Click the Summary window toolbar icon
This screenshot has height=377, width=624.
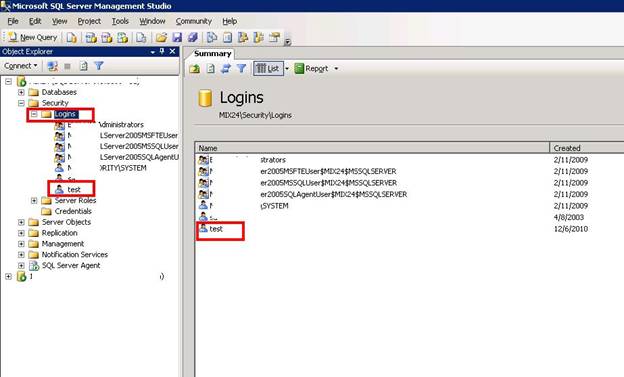tap(227, 37)
